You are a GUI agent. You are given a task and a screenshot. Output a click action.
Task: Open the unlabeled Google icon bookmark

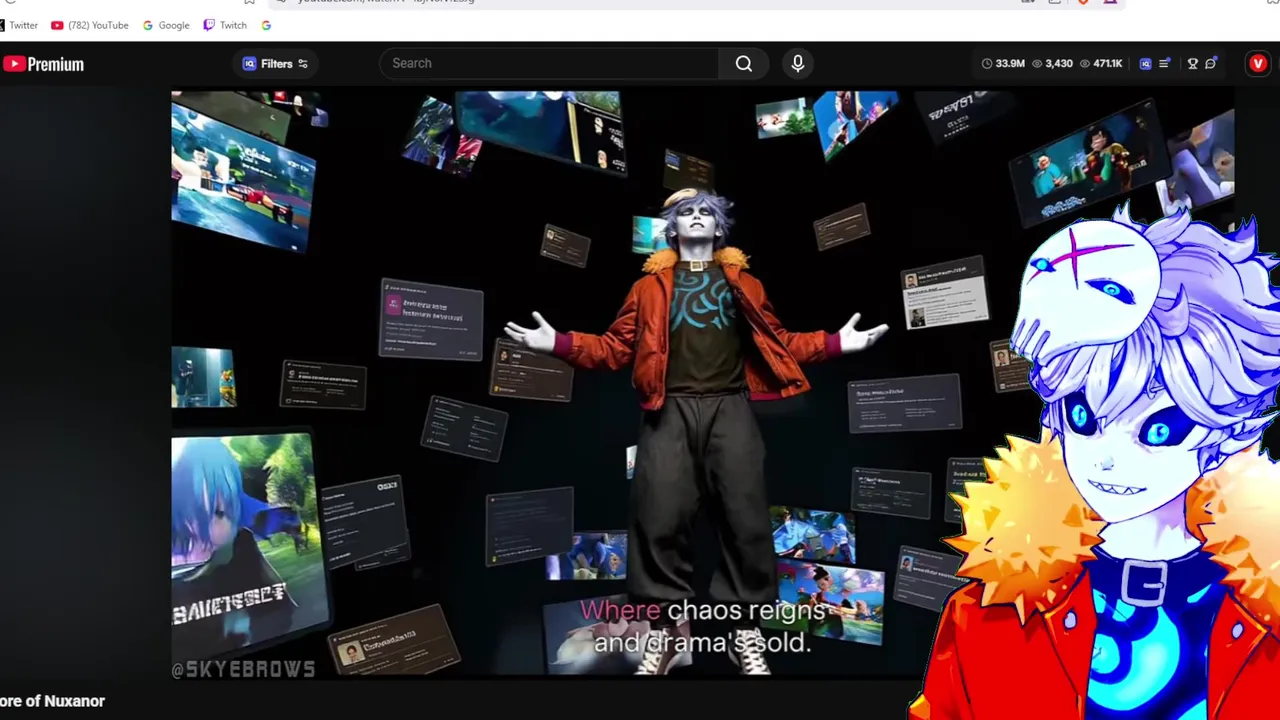point(266,25)
